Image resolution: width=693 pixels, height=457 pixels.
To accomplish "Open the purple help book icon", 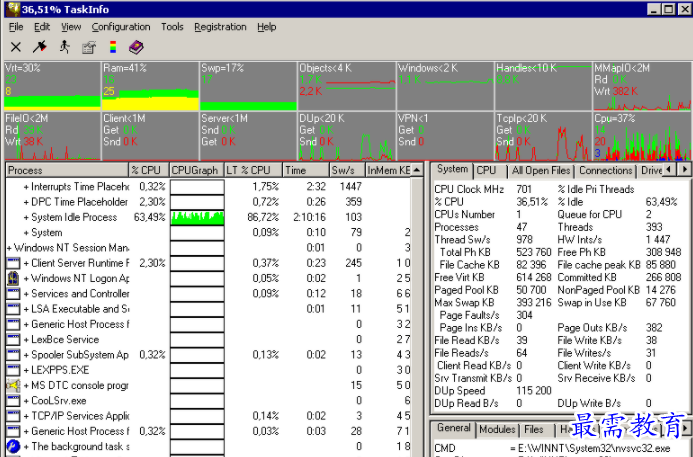I will (x=136, y=47).
